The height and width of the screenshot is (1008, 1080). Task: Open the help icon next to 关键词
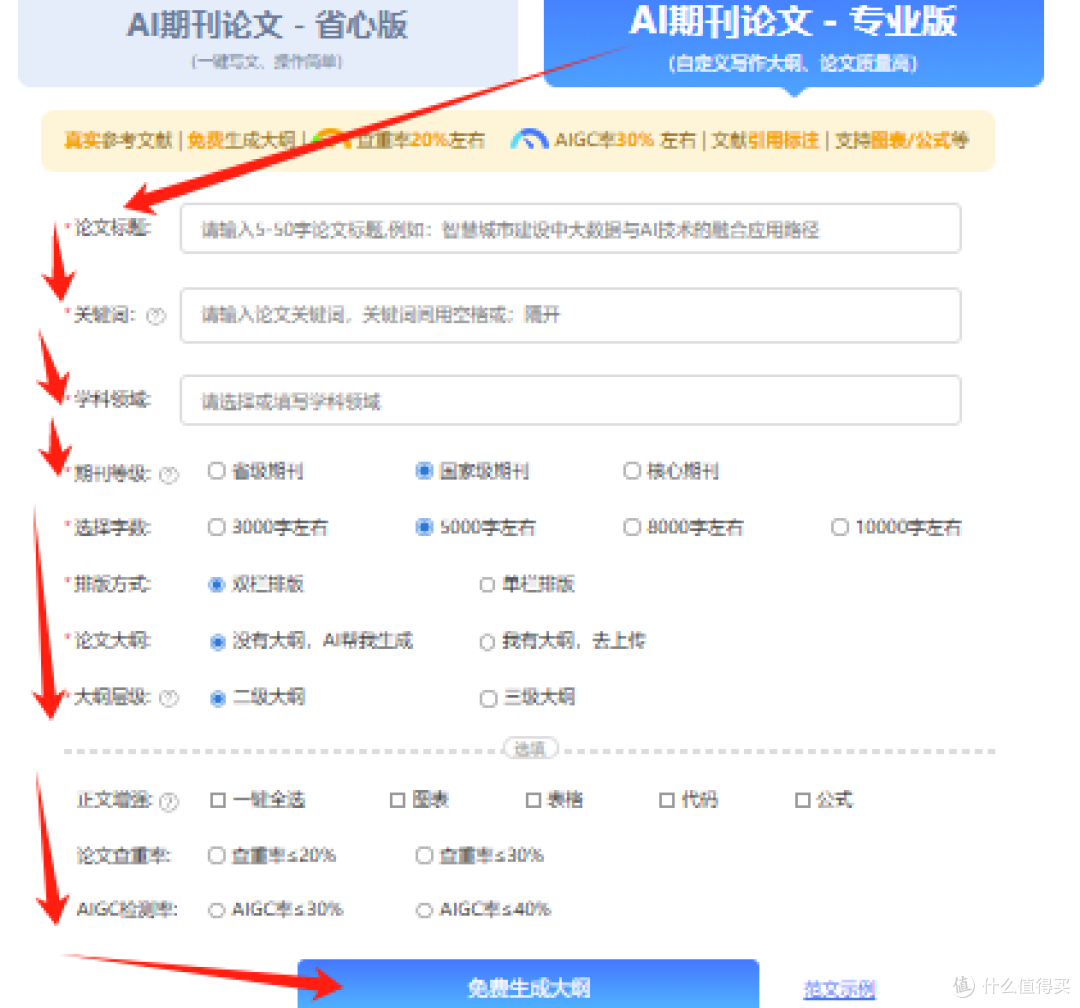[x=156, y=316]
